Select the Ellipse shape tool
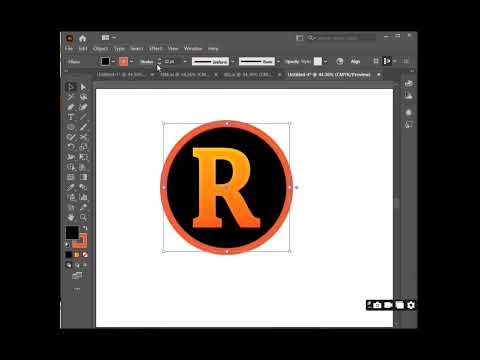480x360 pixels. 71,127
